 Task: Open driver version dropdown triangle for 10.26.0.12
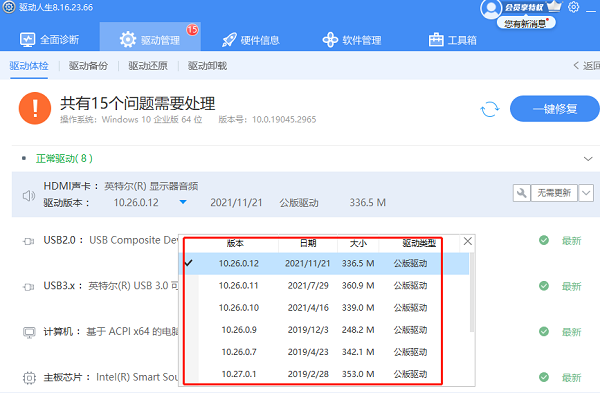coord(183,202)
